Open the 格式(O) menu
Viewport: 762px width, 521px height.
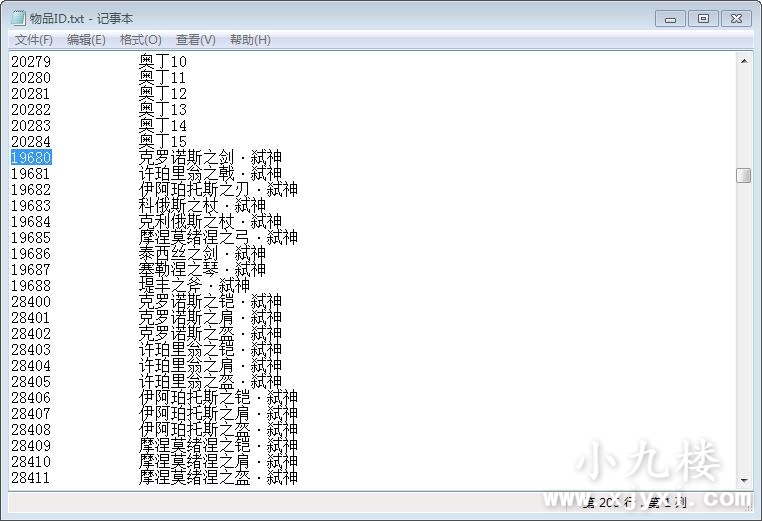click(x=140, y=40)
